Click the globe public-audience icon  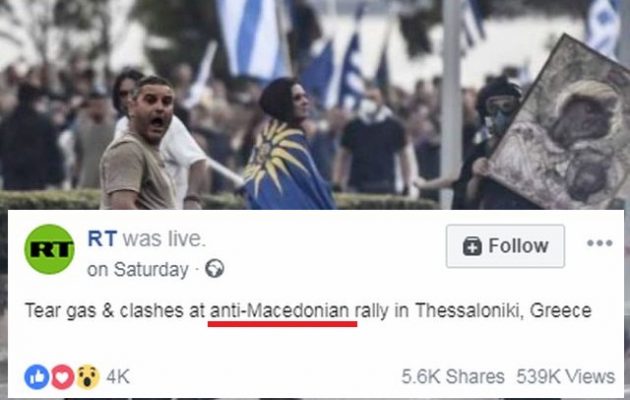pyautogui.click(x=215, y=269)
